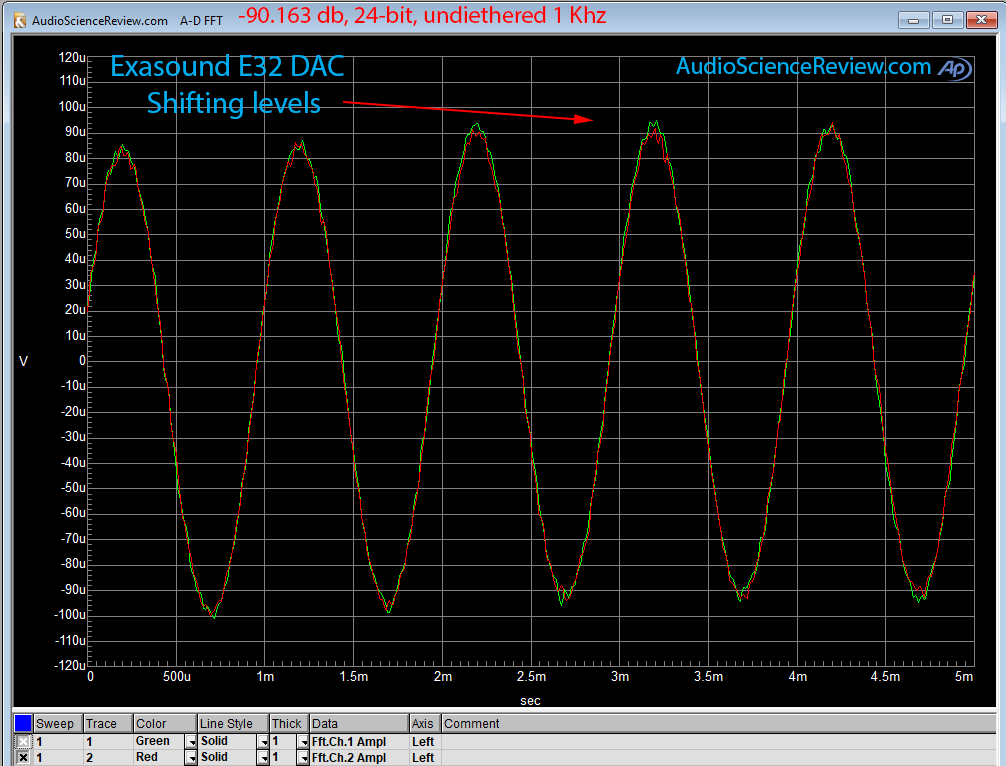
Task: Click the 5m label on the X axis
Action: click(x=964, y=676)
